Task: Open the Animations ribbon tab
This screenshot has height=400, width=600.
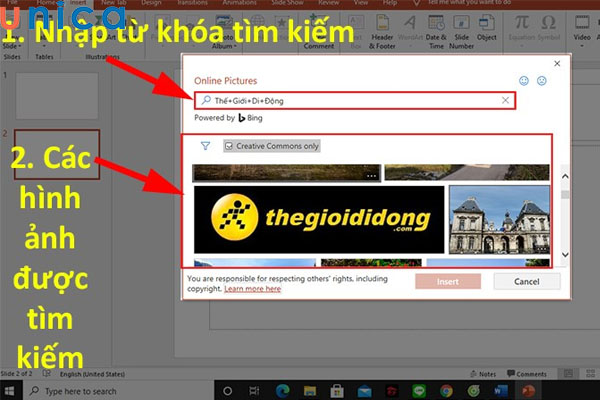Action: pos(240,3)
